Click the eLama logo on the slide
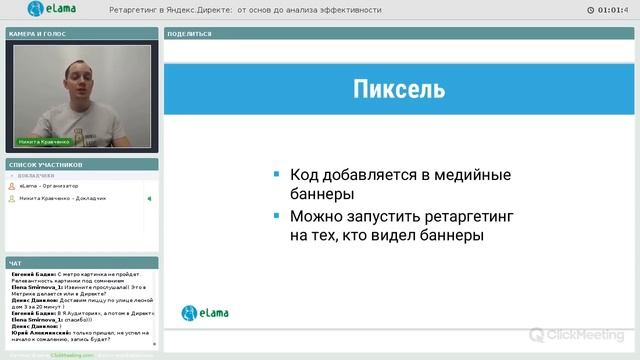 [x=205, y=313]
